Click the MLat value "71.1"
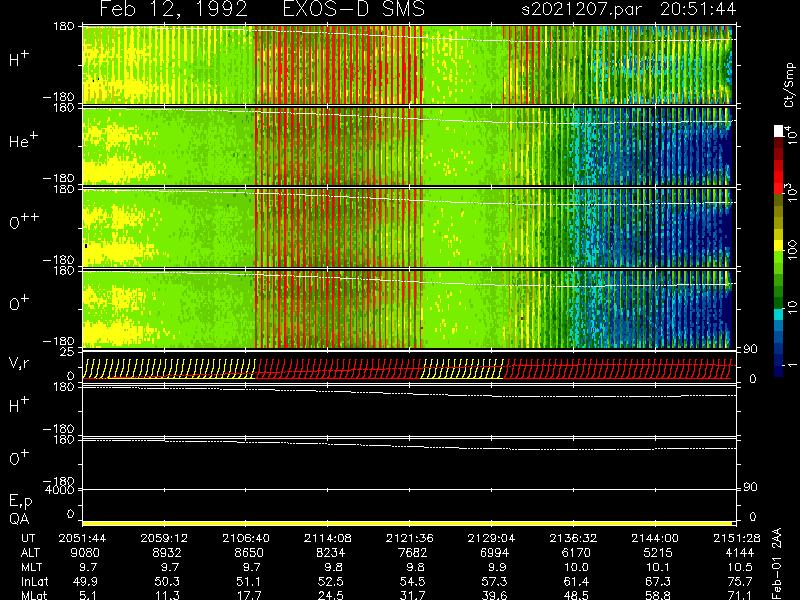Image resolution: width=800 pixels, height=600 pixels. click(x=740, y=595)
